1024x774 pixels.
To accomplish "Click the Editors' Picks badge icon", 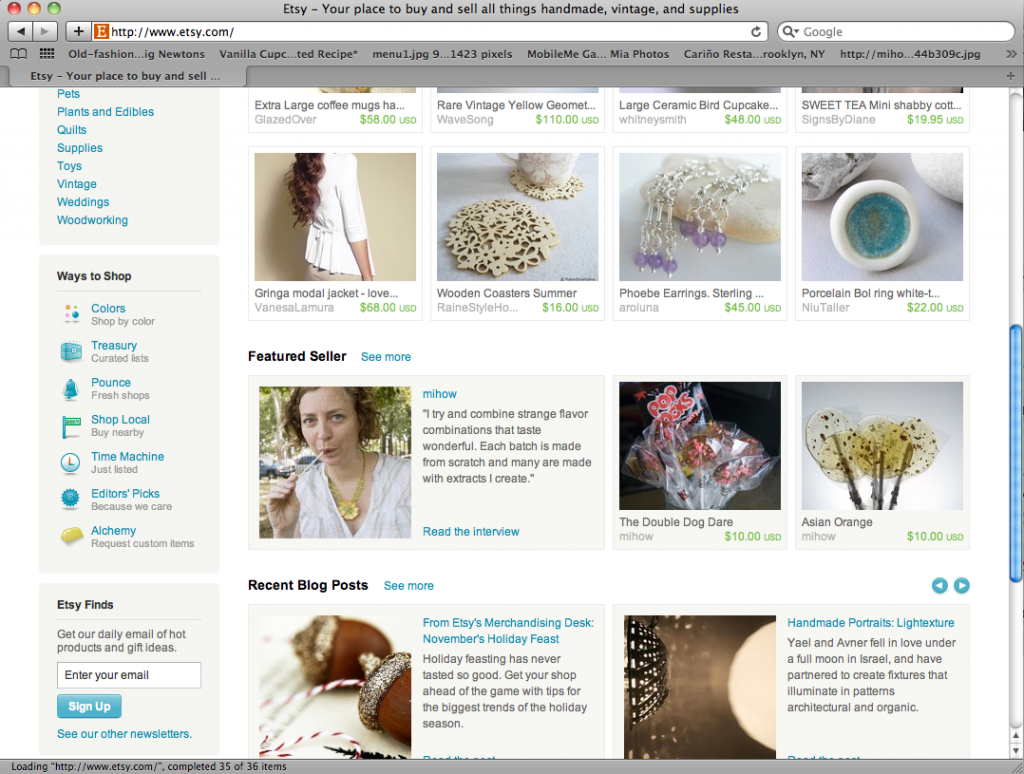I will click(x=71, y=500).
